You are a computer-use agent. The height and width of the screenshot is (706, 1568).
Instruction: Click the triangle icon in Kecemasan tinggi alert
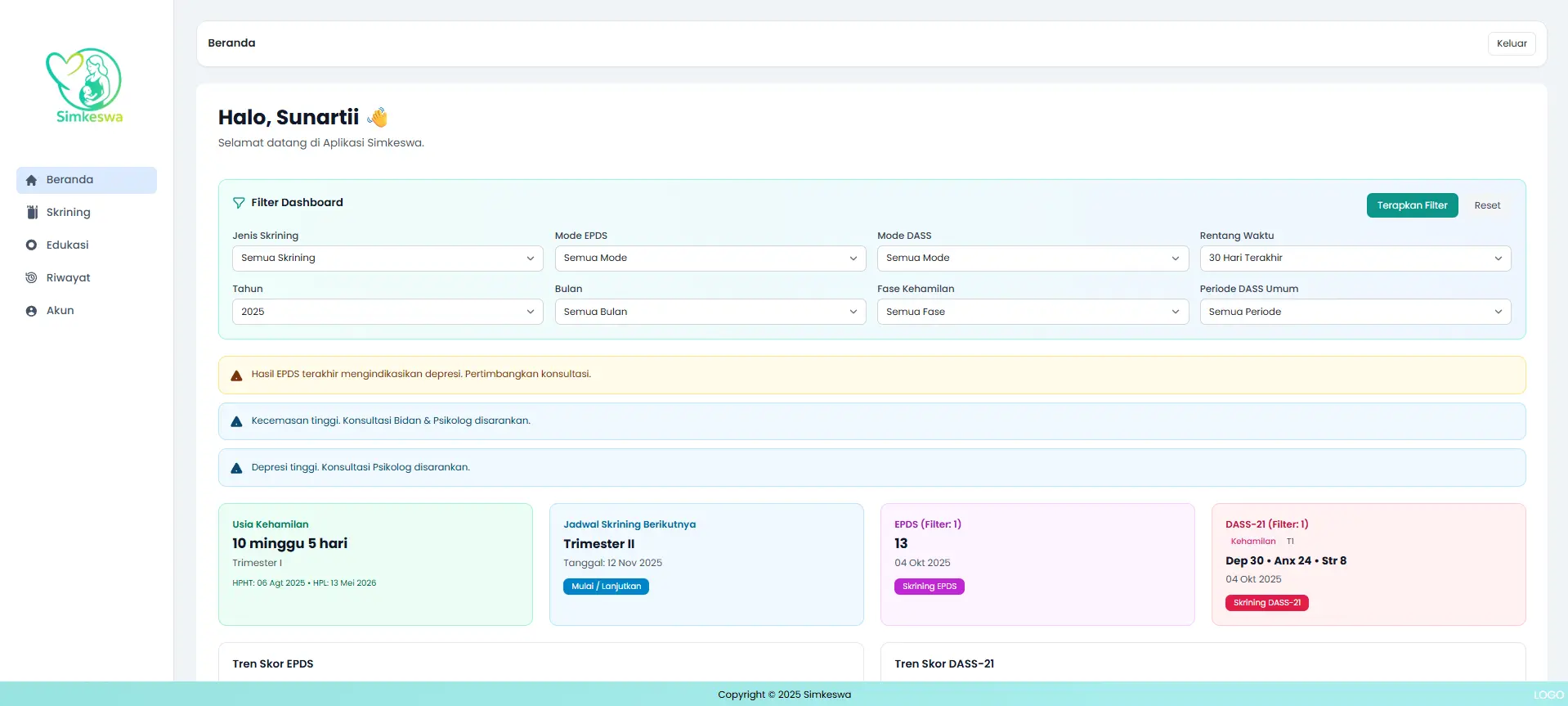click(x=236, y=422)
